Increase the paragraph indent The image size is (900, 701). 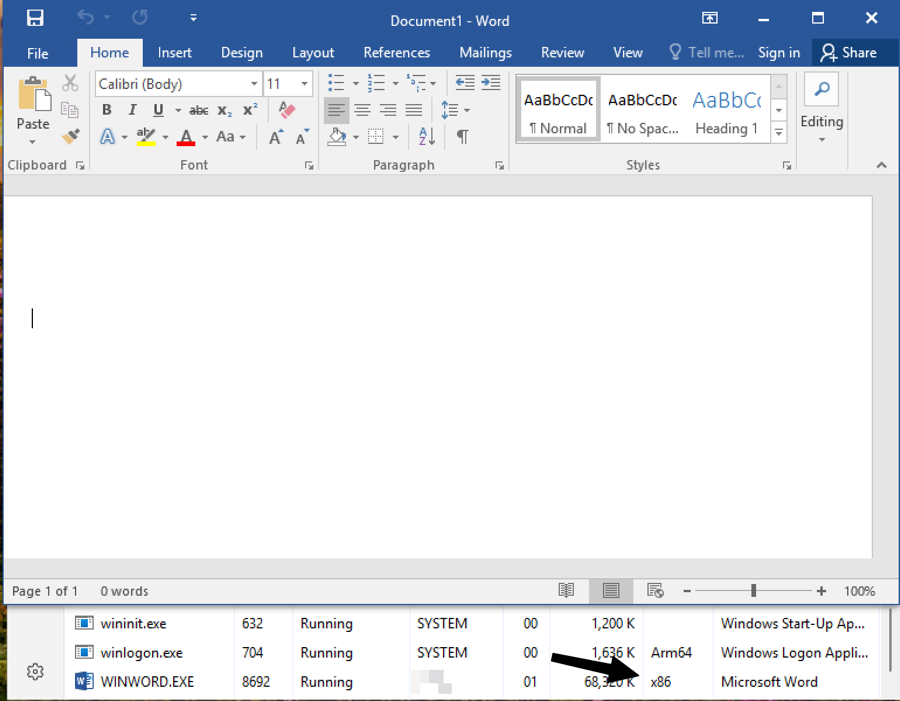pyautogui.click(x=491, y=83)
